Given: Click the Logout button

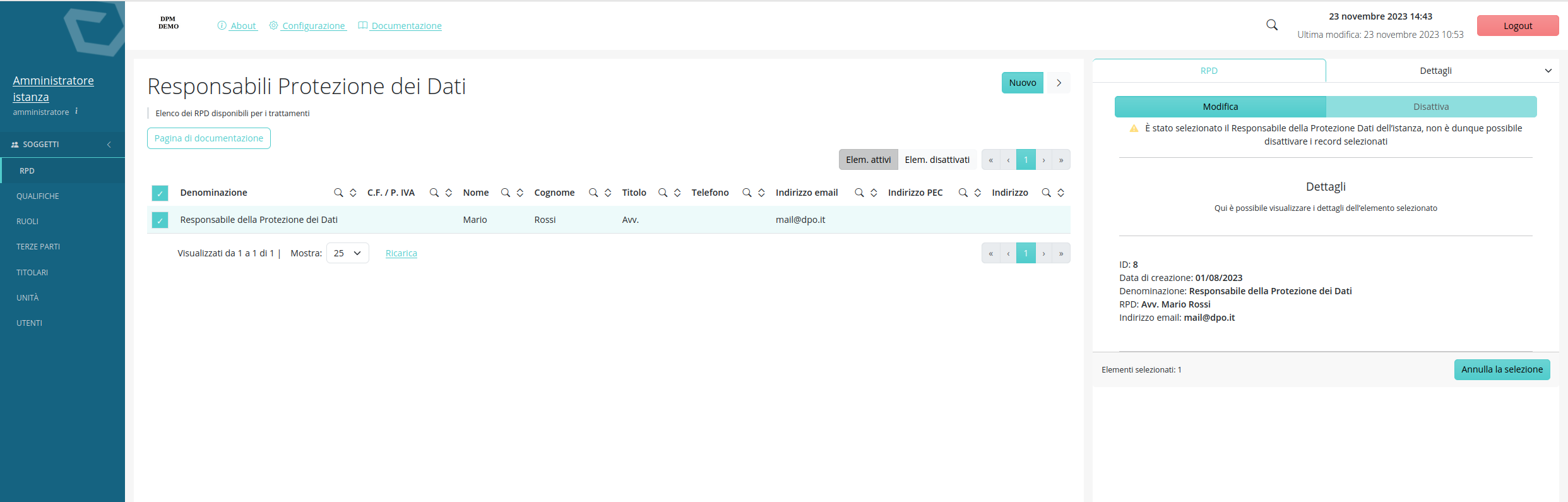Looking at the screenshot, I should pyautogui.click(x=1518, y=26).
